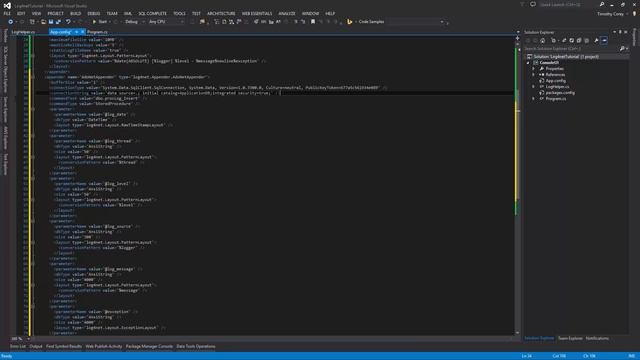Close the App.config editor tab
The image size is (640, 360).
pyautogui.click(x=82, y=32)
